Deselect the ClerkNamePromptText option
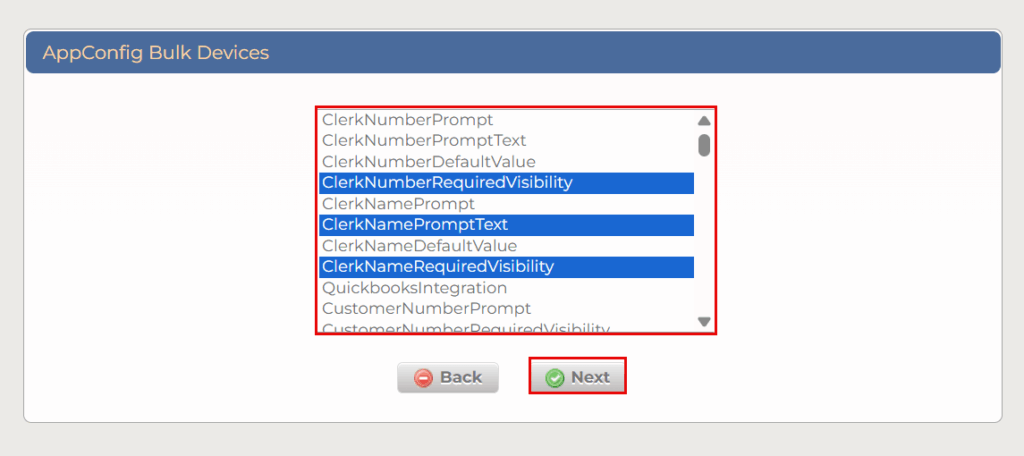This screenshot has height=456, width=1024. click(x=415, y=225)
